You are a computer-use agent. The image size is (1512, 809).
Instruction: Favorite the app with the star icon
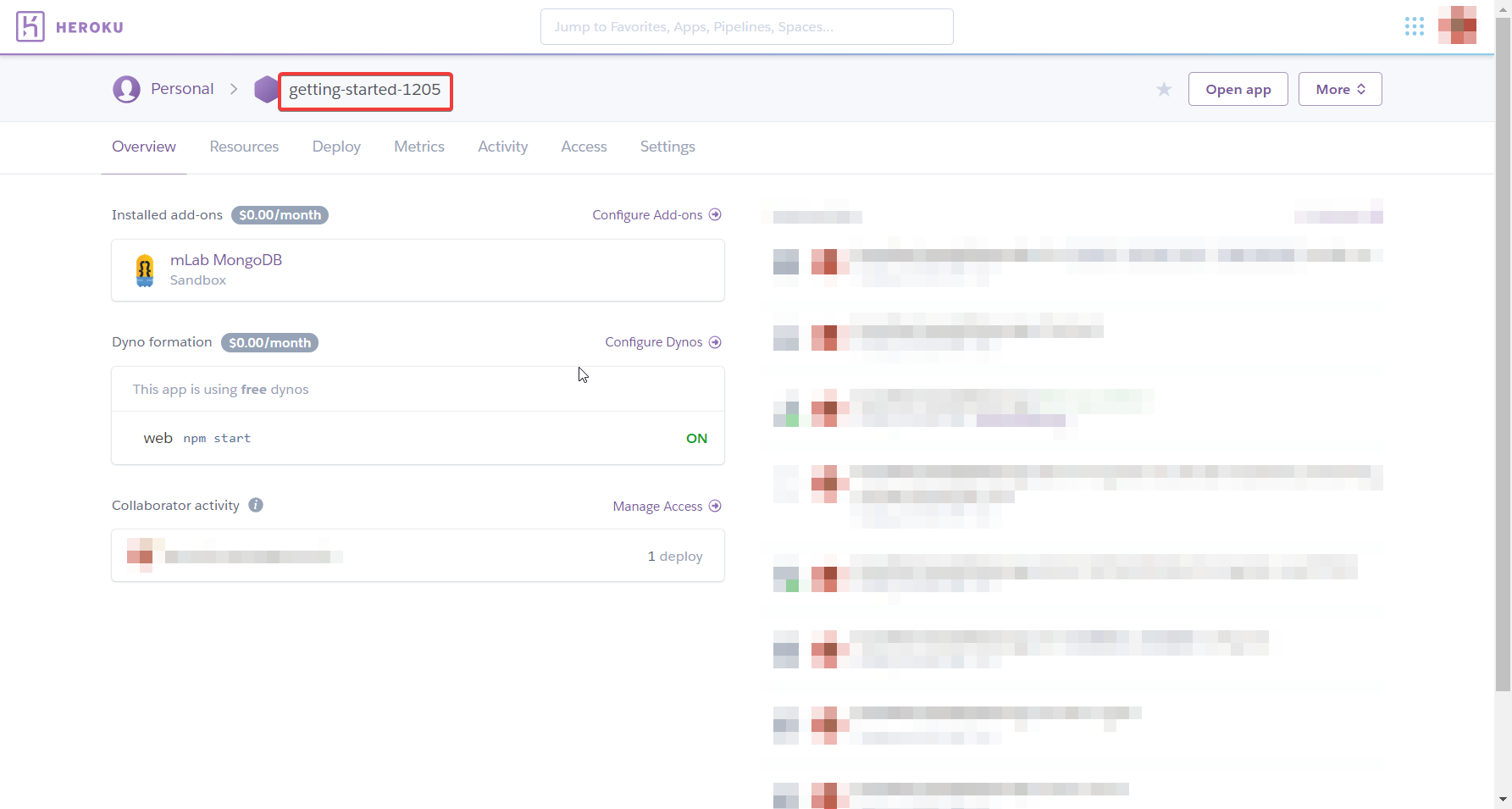[1164, 90]
